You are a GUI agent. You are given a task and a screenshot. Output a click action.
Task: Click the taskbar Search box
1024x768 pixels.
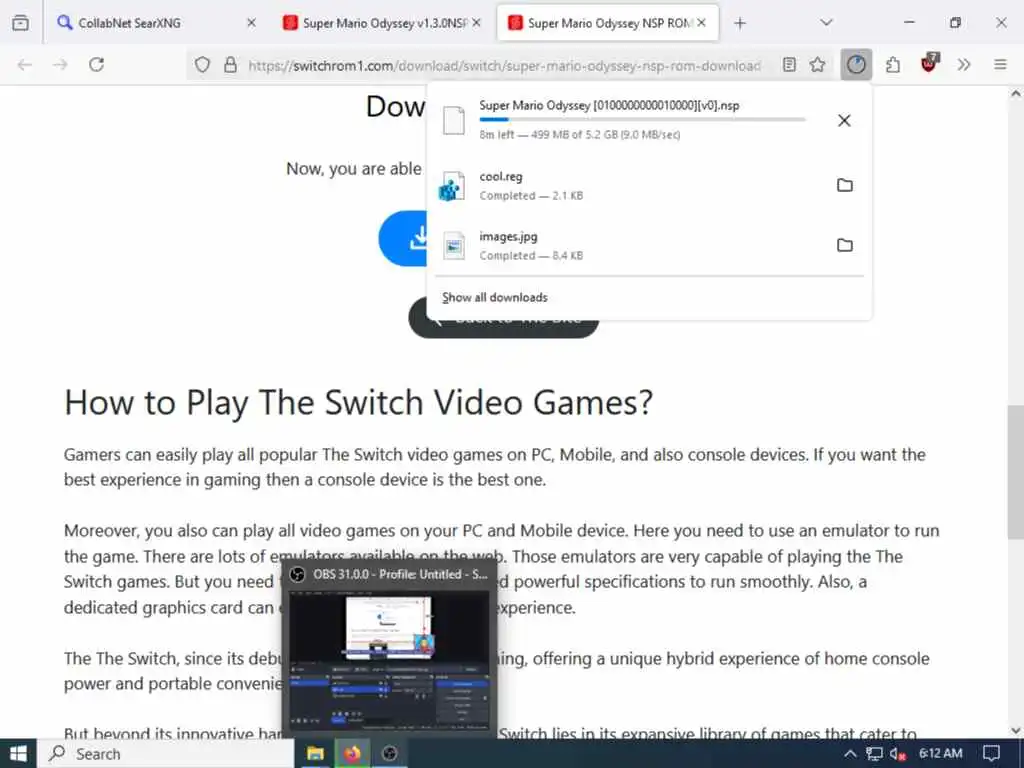click(167, 754)
